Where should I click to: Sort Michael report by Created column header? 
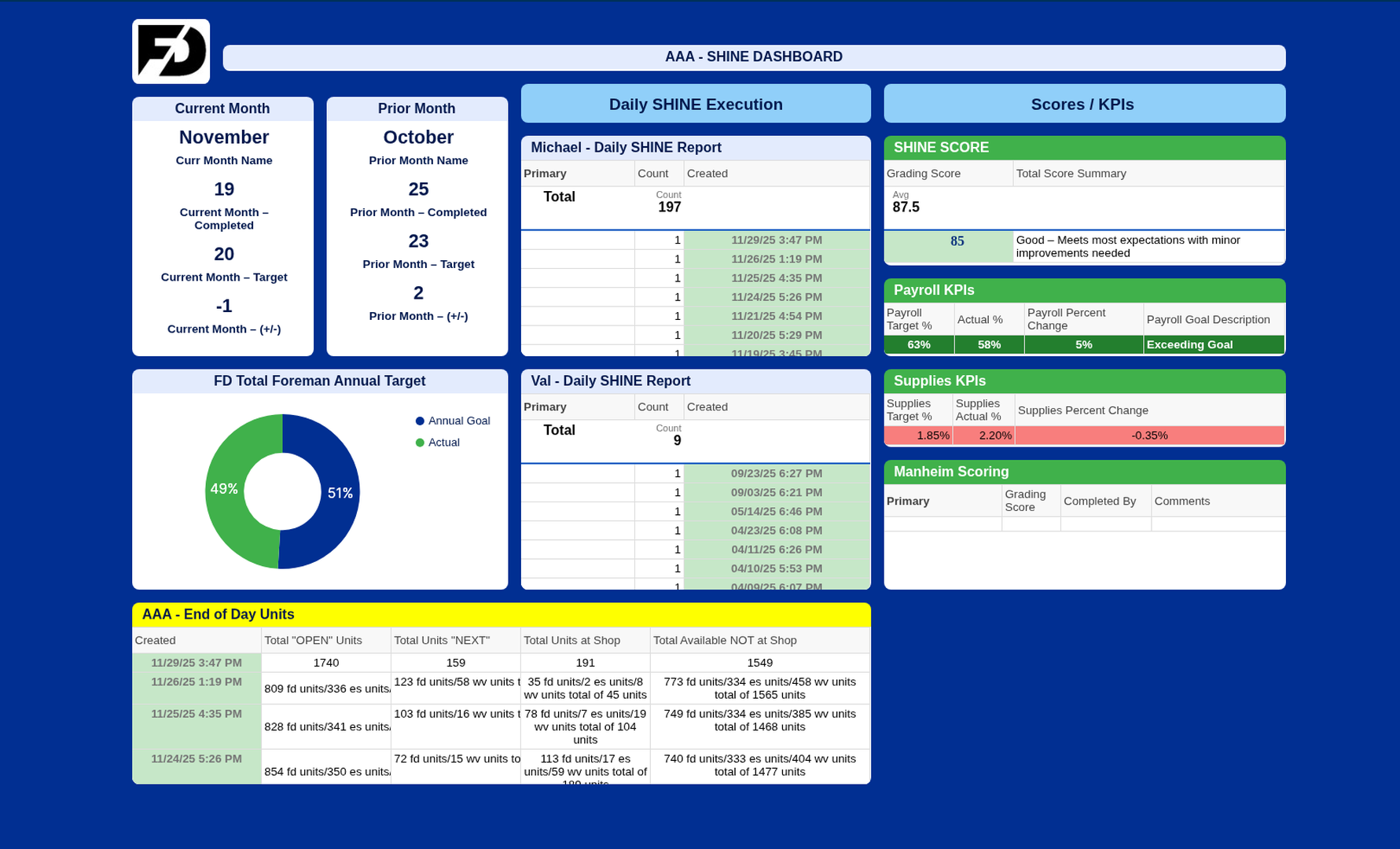707,174
